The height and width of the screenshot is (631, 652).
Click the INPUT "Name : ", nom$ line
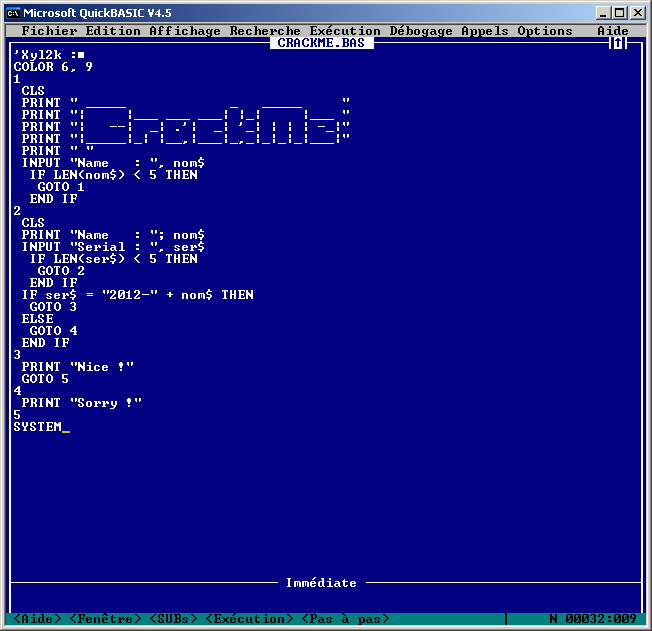pos(113,163)
